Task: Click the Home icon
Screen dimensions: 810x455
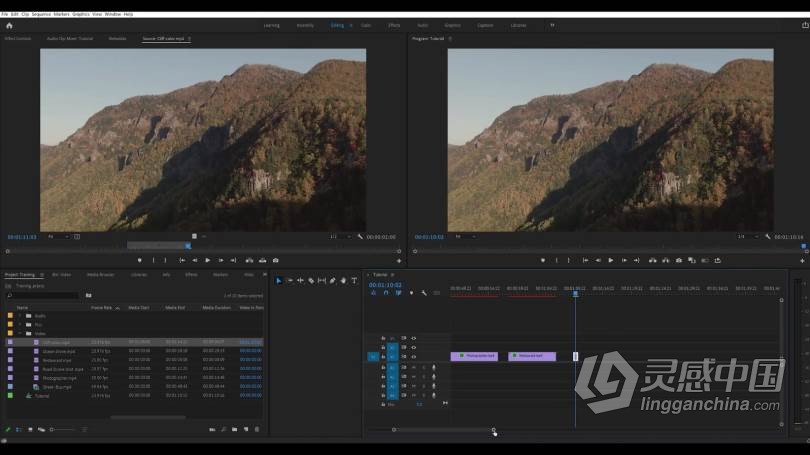Action: pos(9,25)
